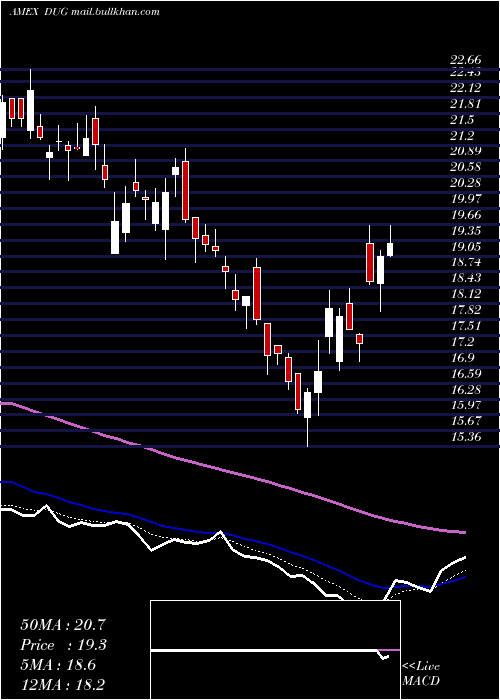Image resolution: width=500 pixels, height=700 pixels.
Task: Select the 21.2 price axis label
Action: (x=462, y=136)
